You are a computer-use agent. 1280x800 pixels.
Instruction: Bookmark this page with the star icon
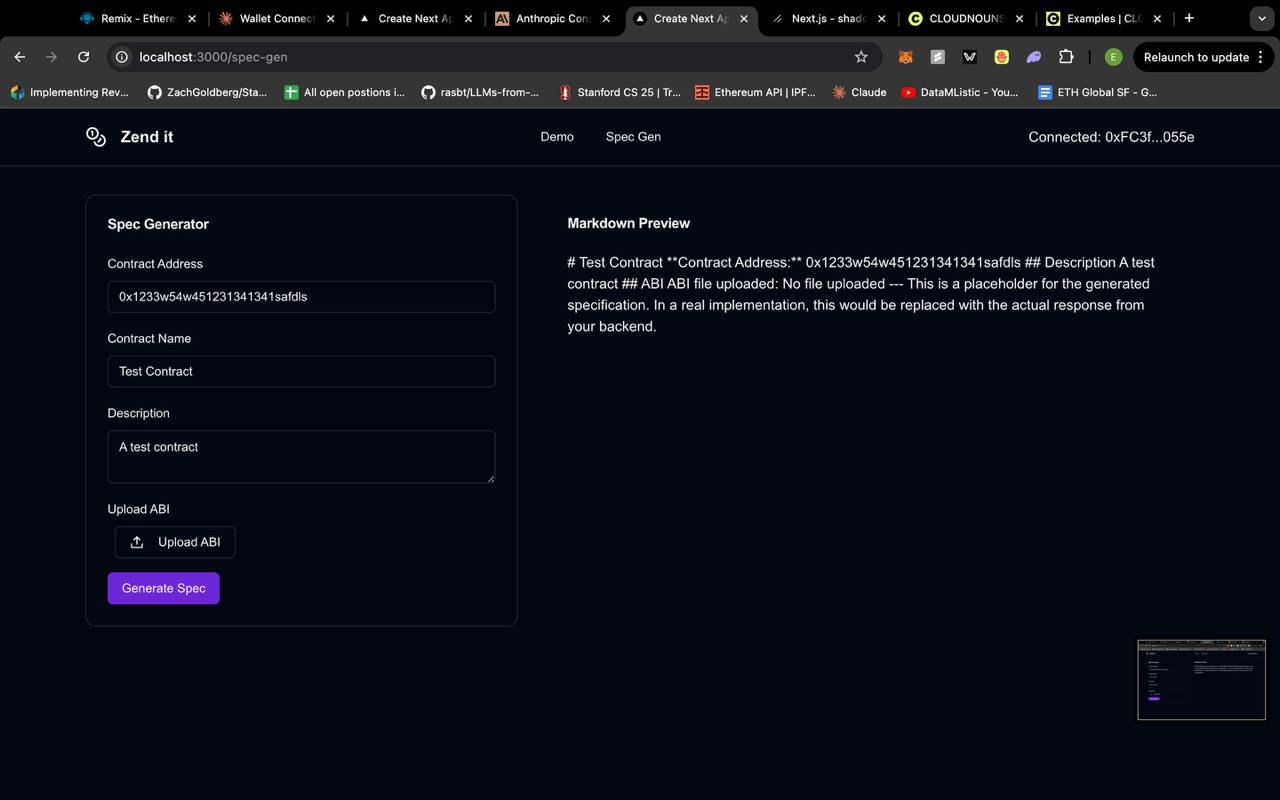tap(861, 57)
